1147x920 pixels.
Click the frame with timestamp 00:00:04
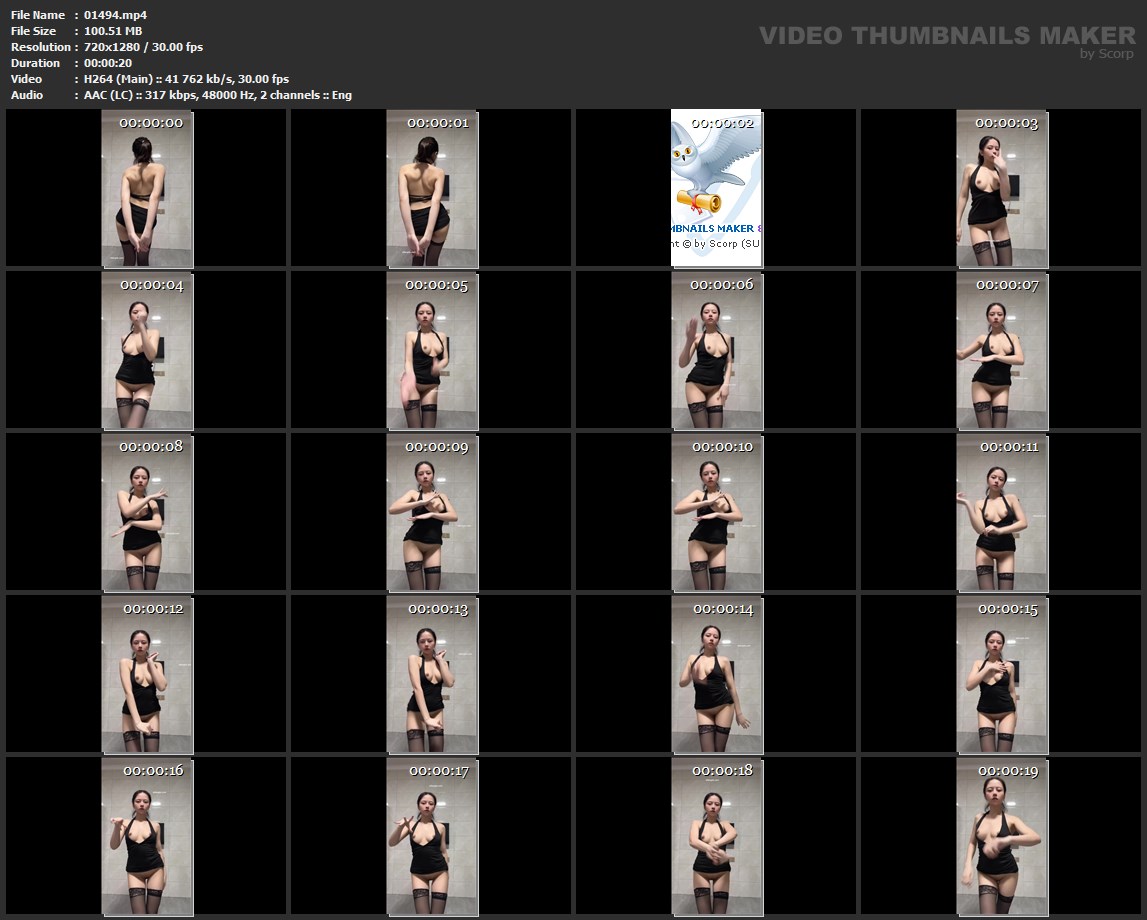coord(147,351)
